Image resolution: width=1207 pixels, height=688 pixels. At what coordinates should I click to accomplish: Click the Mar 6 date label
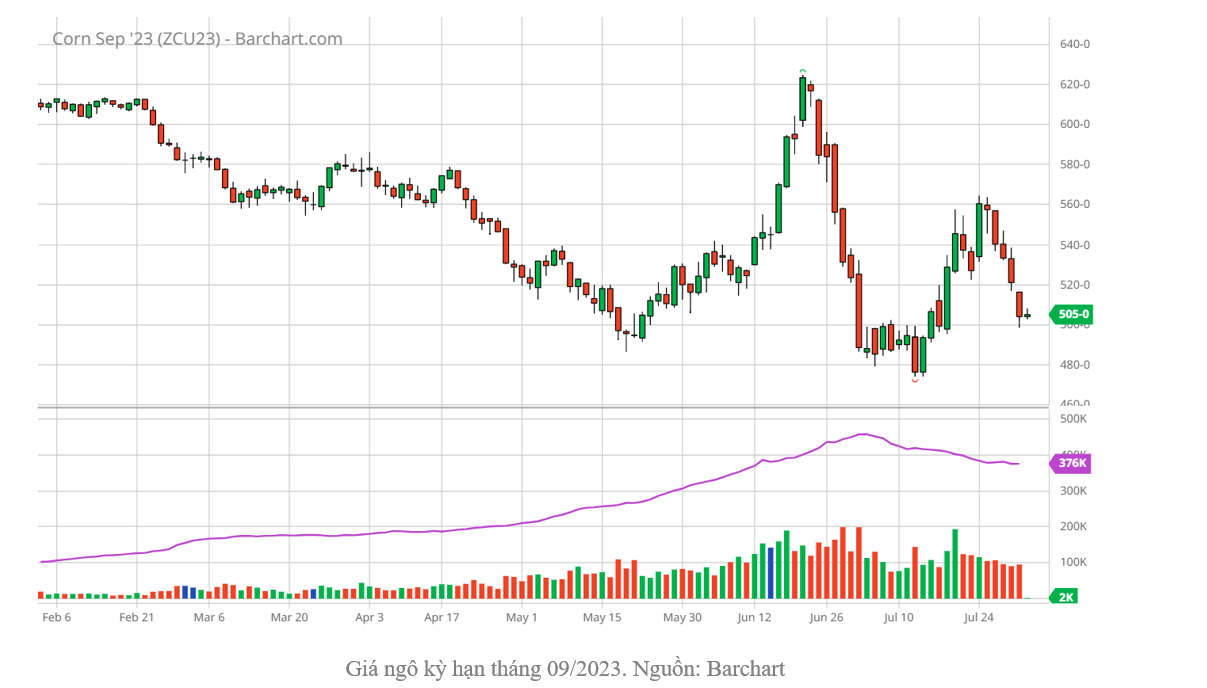pyautogui.click(x=209, y=617)
